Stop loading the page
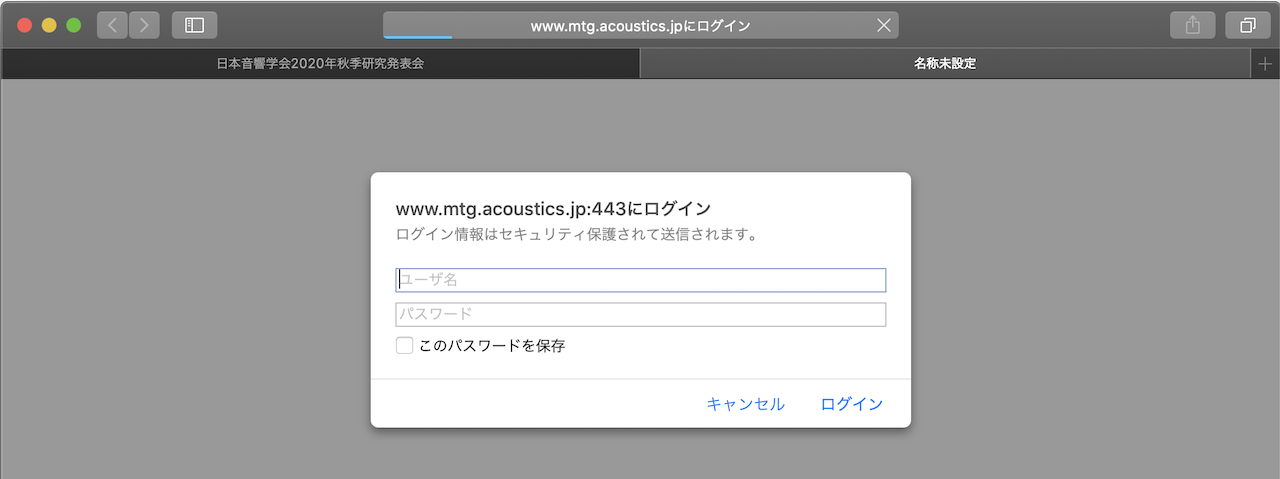 (883, 25)
